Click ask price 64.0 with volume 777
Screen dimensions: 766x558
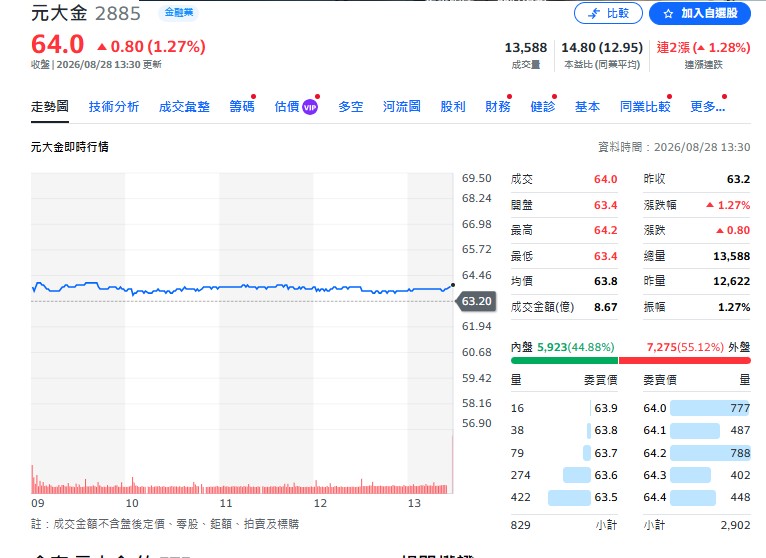point(697,408)
